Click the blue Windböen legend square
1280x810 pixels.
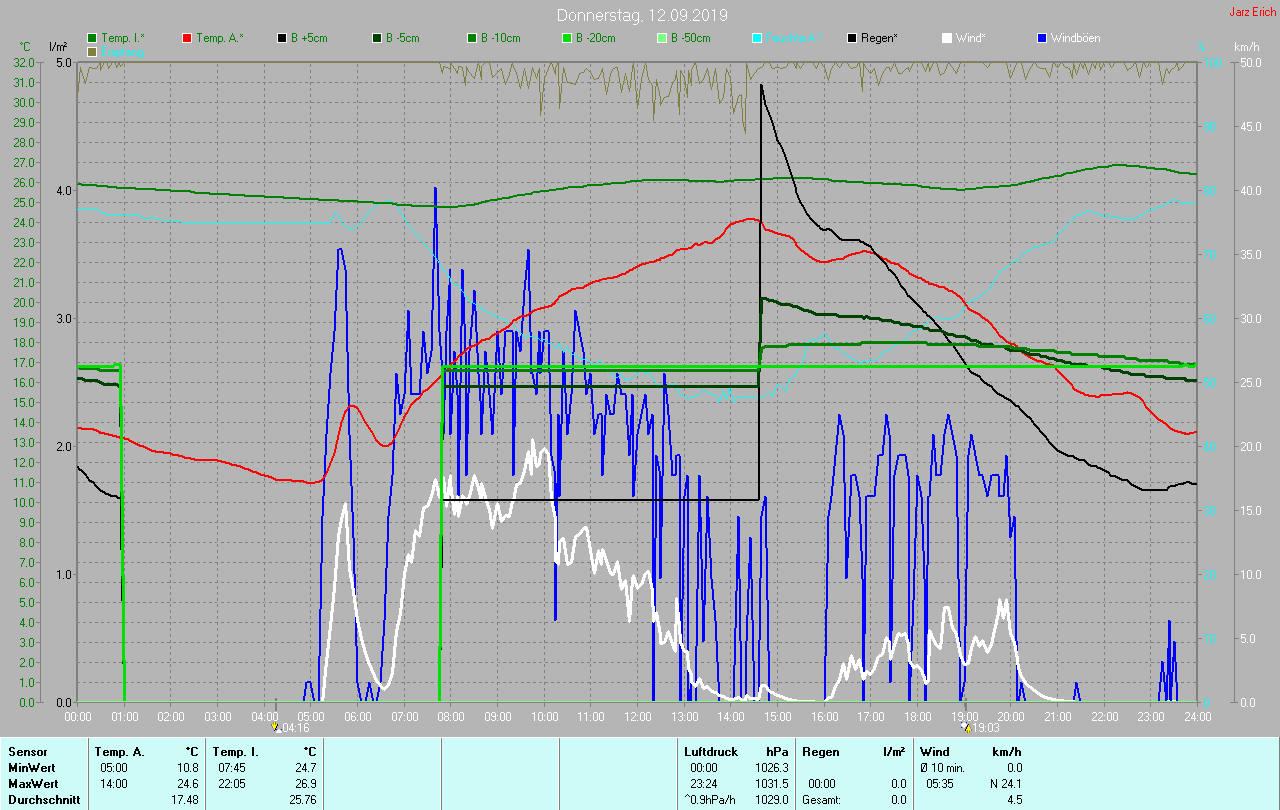point(1042,38)
